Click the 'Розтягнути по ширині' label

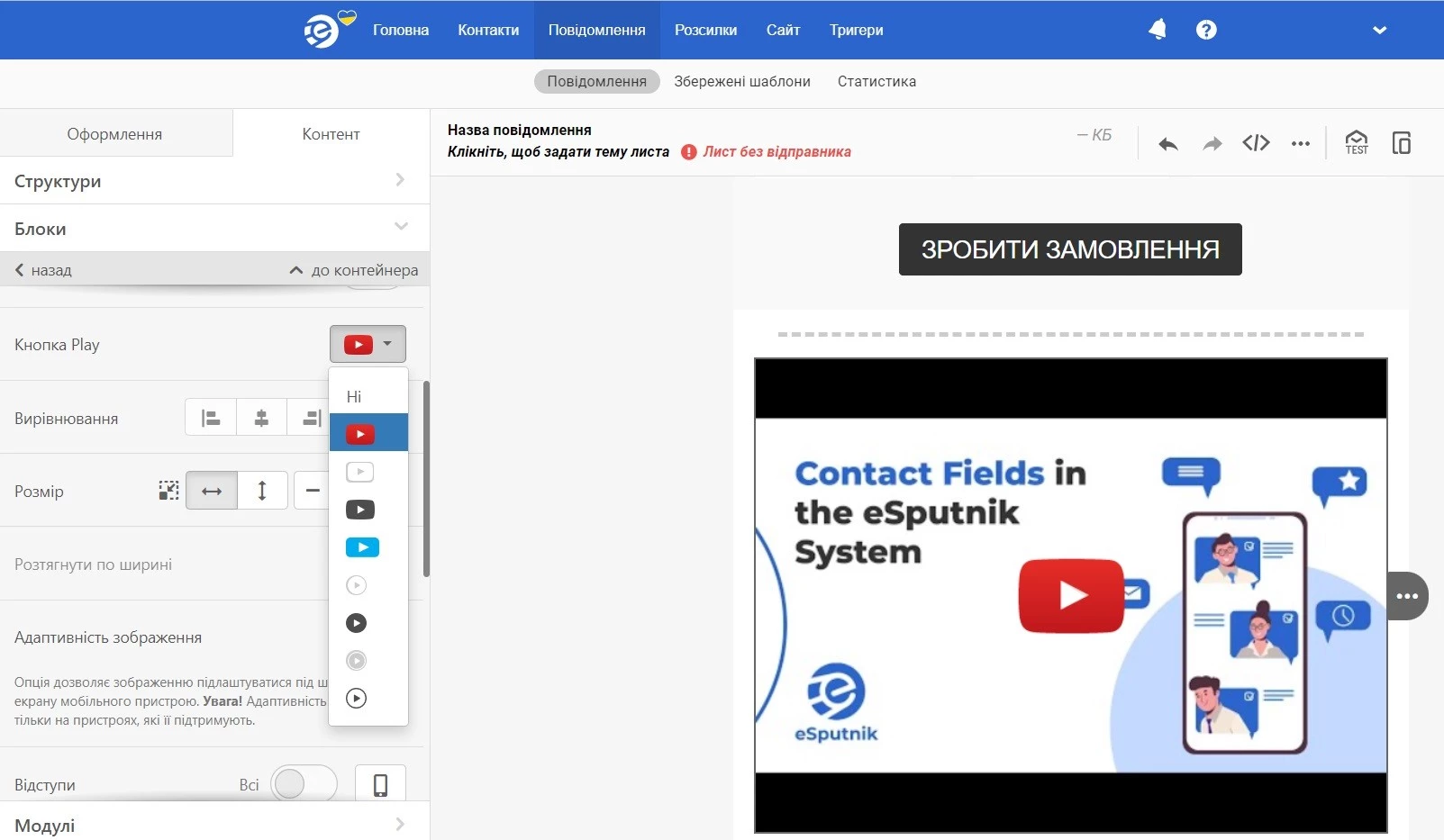click(x=93, y=565)
